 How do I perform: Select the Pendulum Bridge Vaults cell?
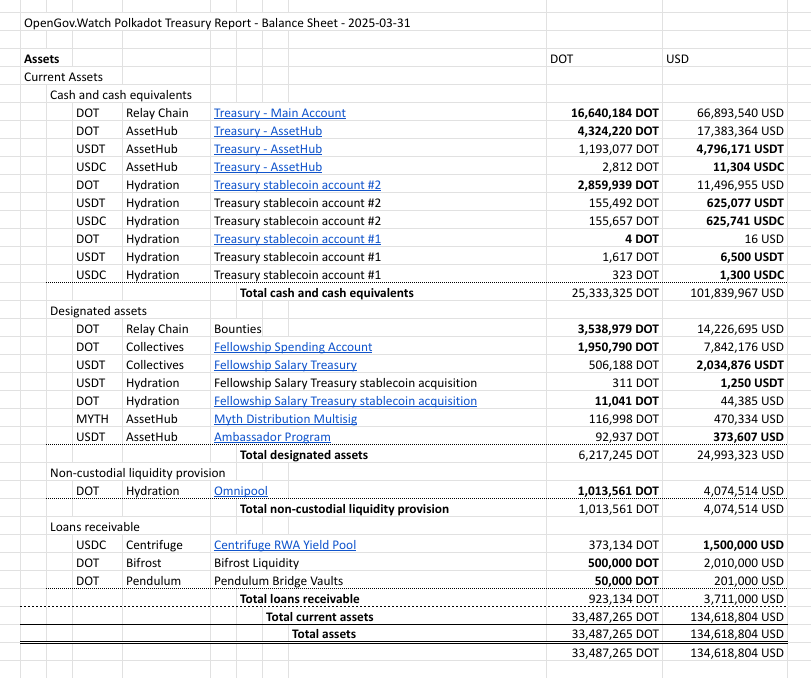[278, 581]
